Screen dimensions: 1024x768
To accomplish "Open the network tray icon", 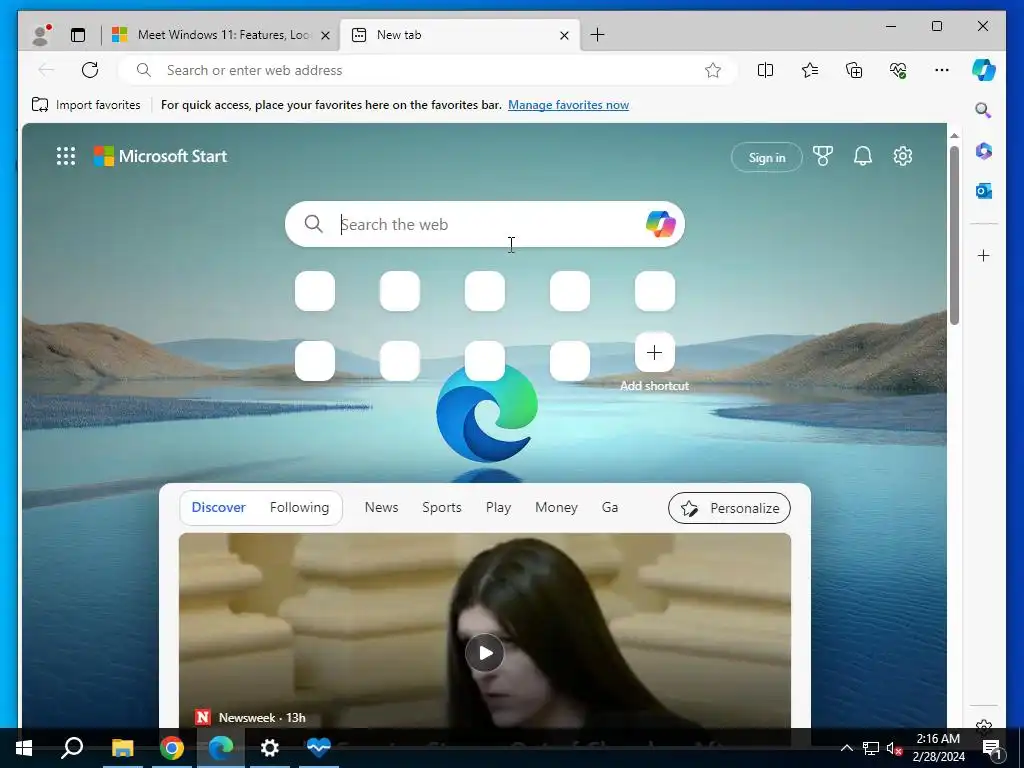I will coord(871,748).
